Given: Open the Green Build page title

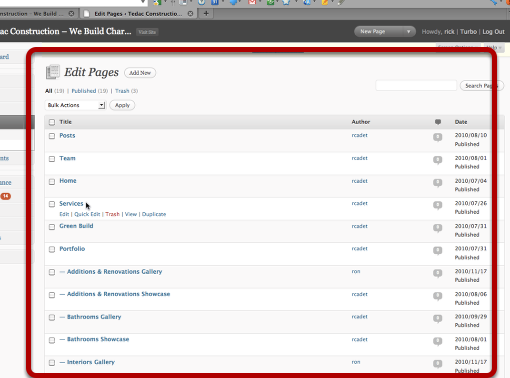Looking at the screenshot, I should click(76, 226).
